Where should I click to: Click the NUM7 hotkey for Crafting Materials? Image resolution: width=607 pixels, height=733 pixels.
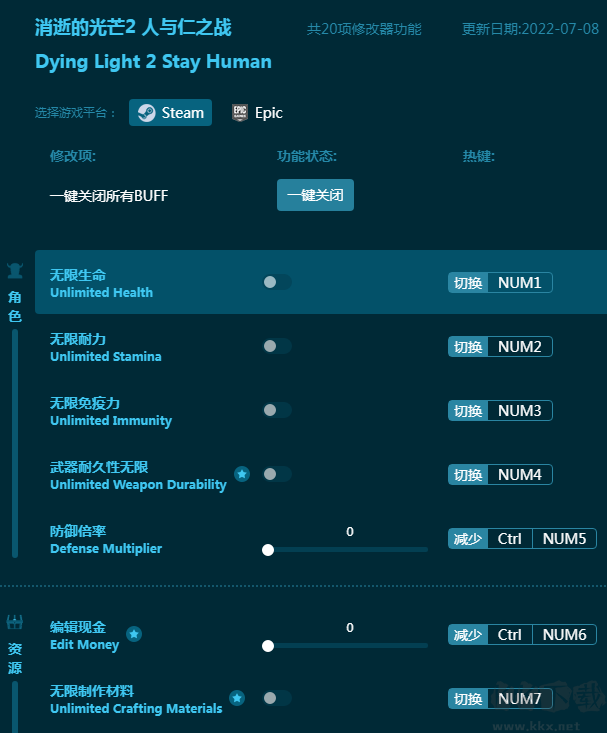(520, 698)
